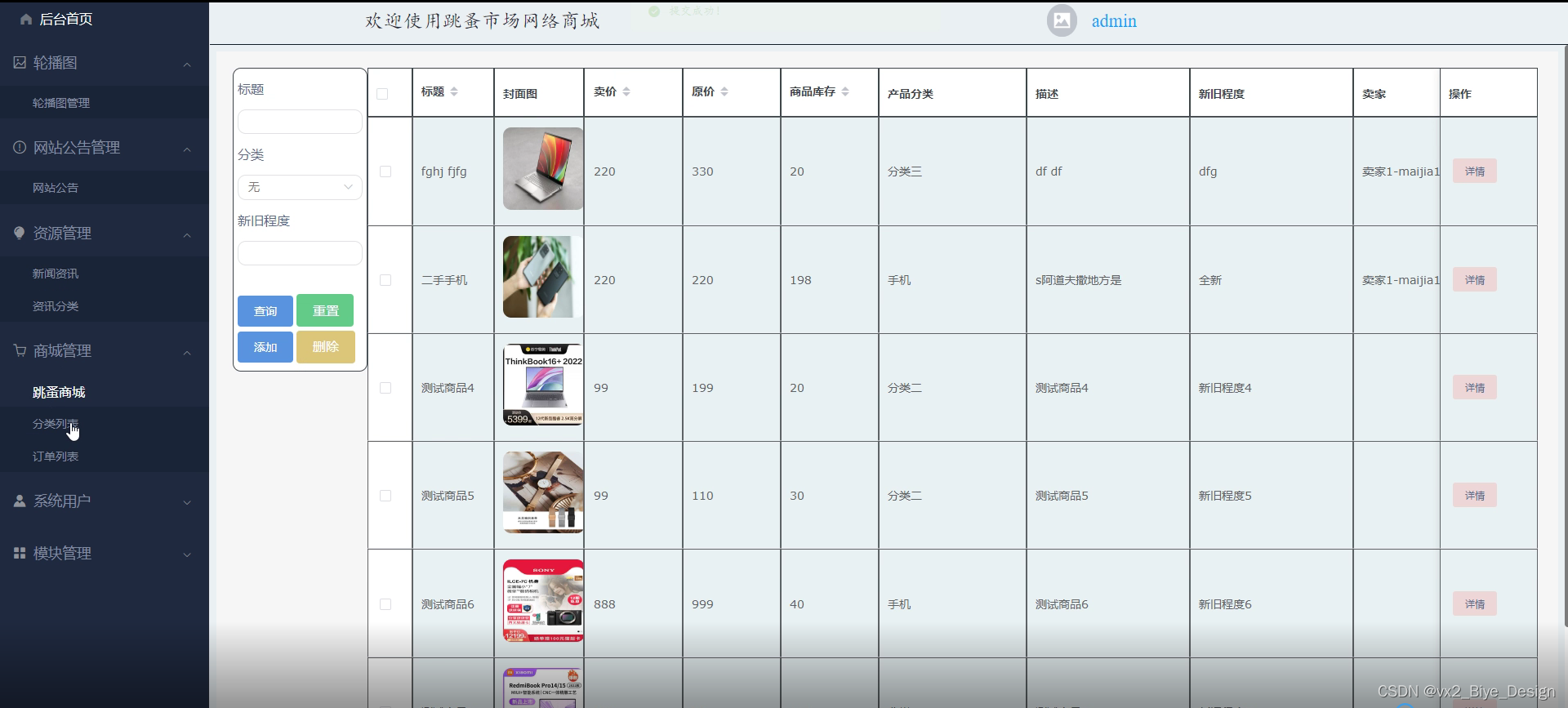Image resolution: width=1568 pixels, height=708 pixels.
Task: Open the 分类 dropdown showing 无
Action: pyautogui.click(x=300, y=187)
